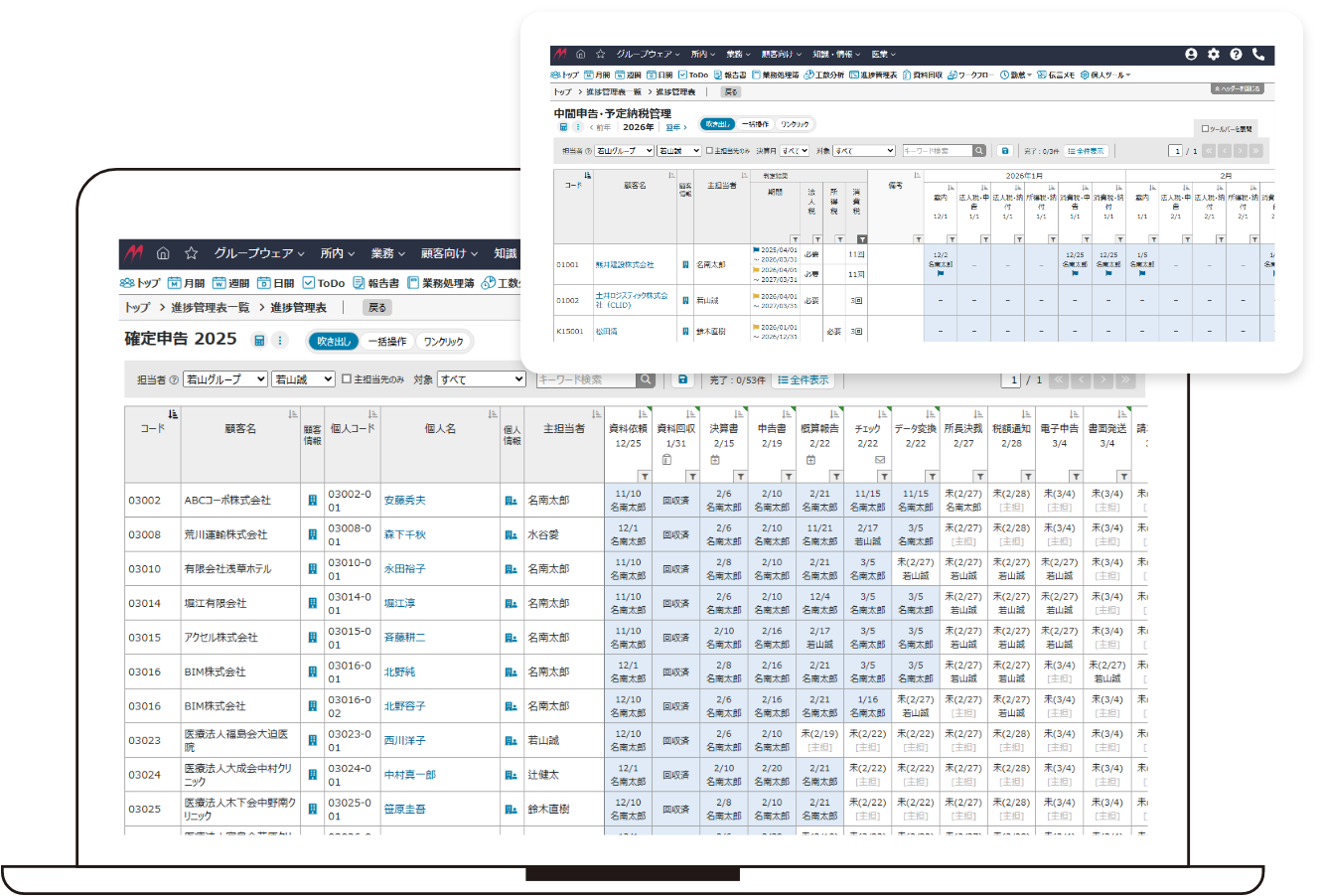Viewport: 1321px width, 896px height.
Task: Click customer info icon for ABCコーポ株式会社
Action: coord(312,501)
